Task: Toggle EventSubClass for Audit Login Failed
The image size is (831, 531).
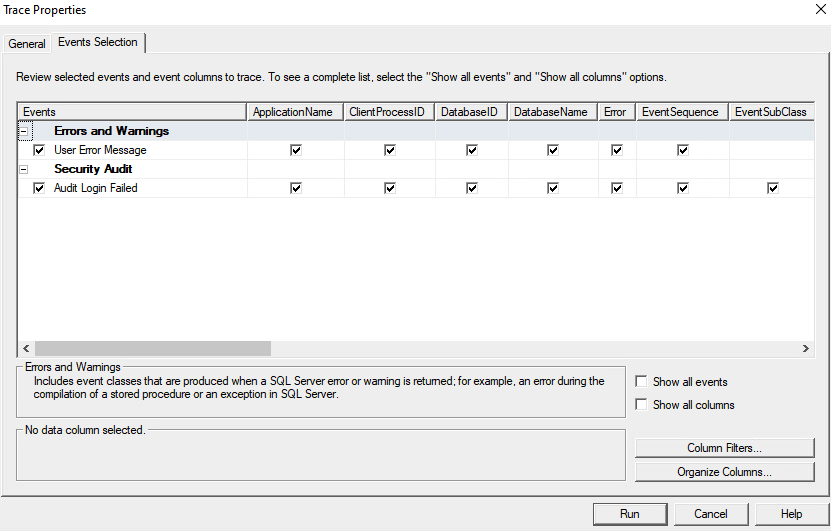Action: pos(772,188)
